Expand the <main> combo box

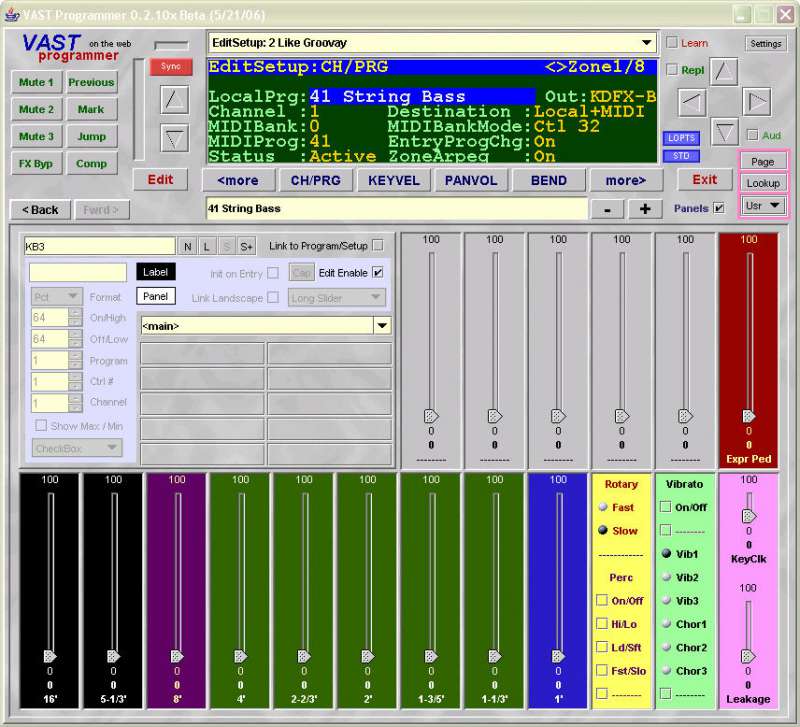click(x=381, y=325)
